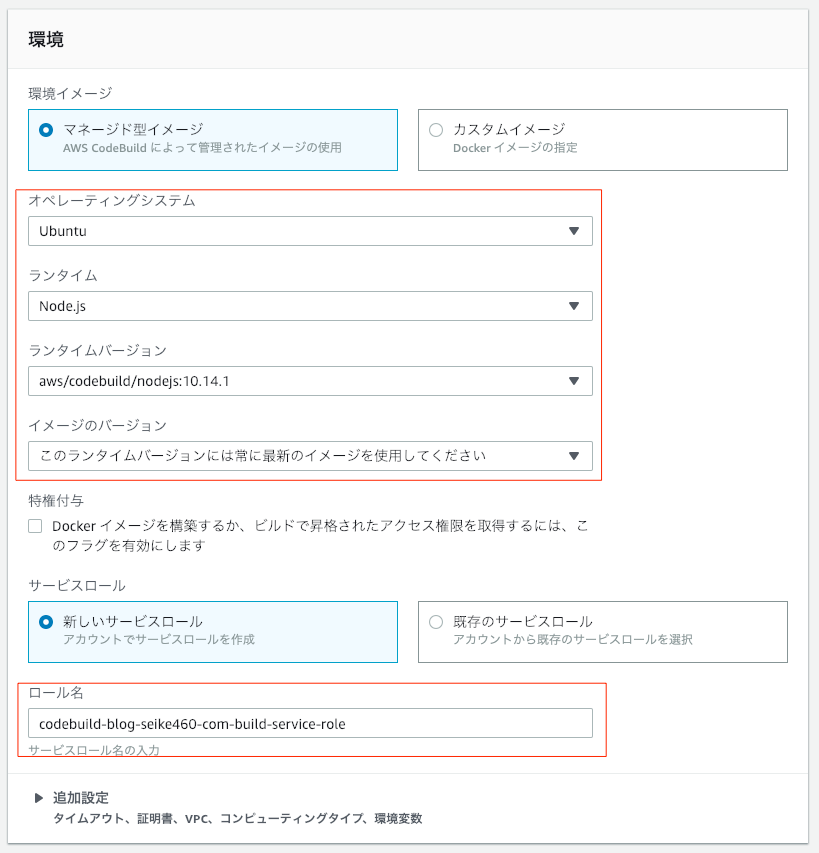The height and width of the screenshot is (853, 819).
Task: Open the Ubuntu operating system combo box
Action: point(300,231)
